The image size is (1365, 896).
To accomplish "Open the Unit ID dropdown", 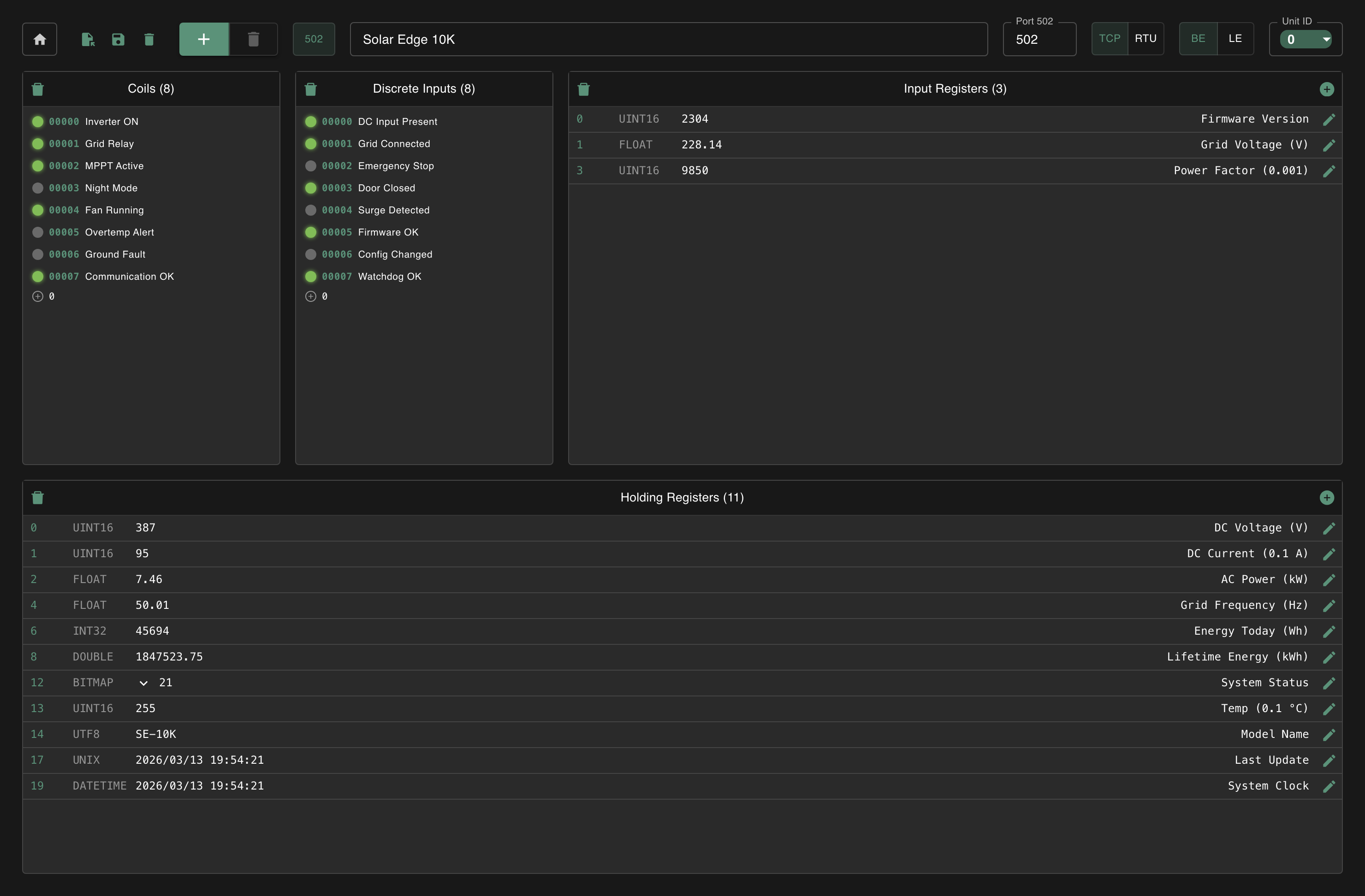I will coord(1306,40).
